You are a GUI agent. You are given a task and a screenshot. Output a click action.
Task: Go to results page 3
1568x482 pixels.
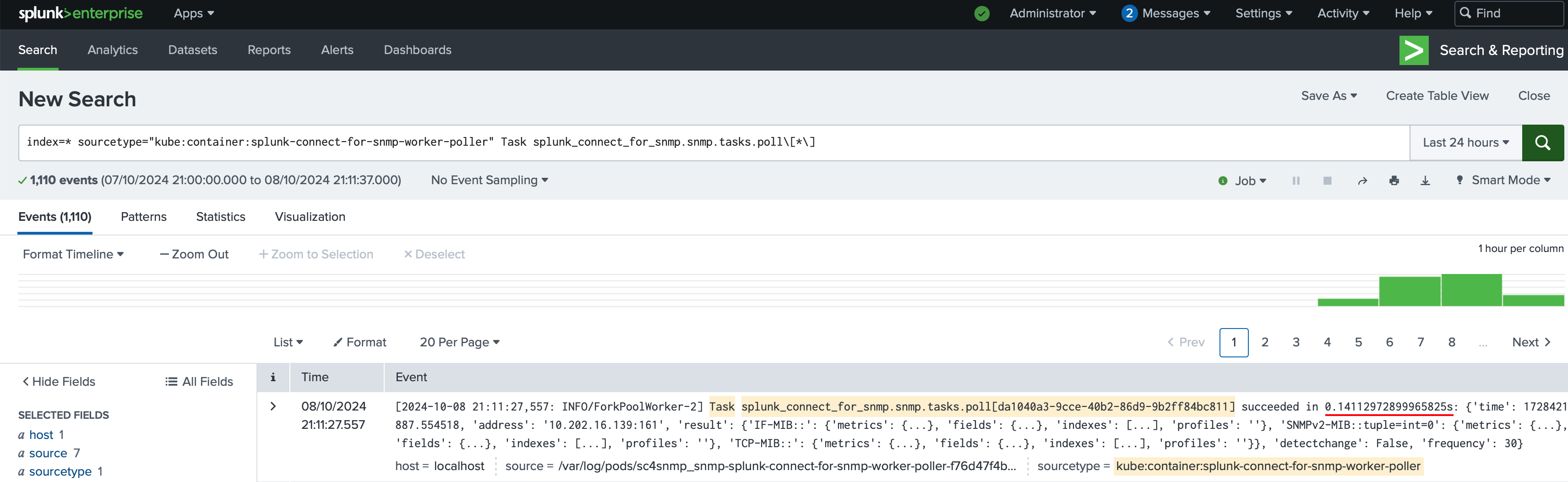coord(1296,342)
